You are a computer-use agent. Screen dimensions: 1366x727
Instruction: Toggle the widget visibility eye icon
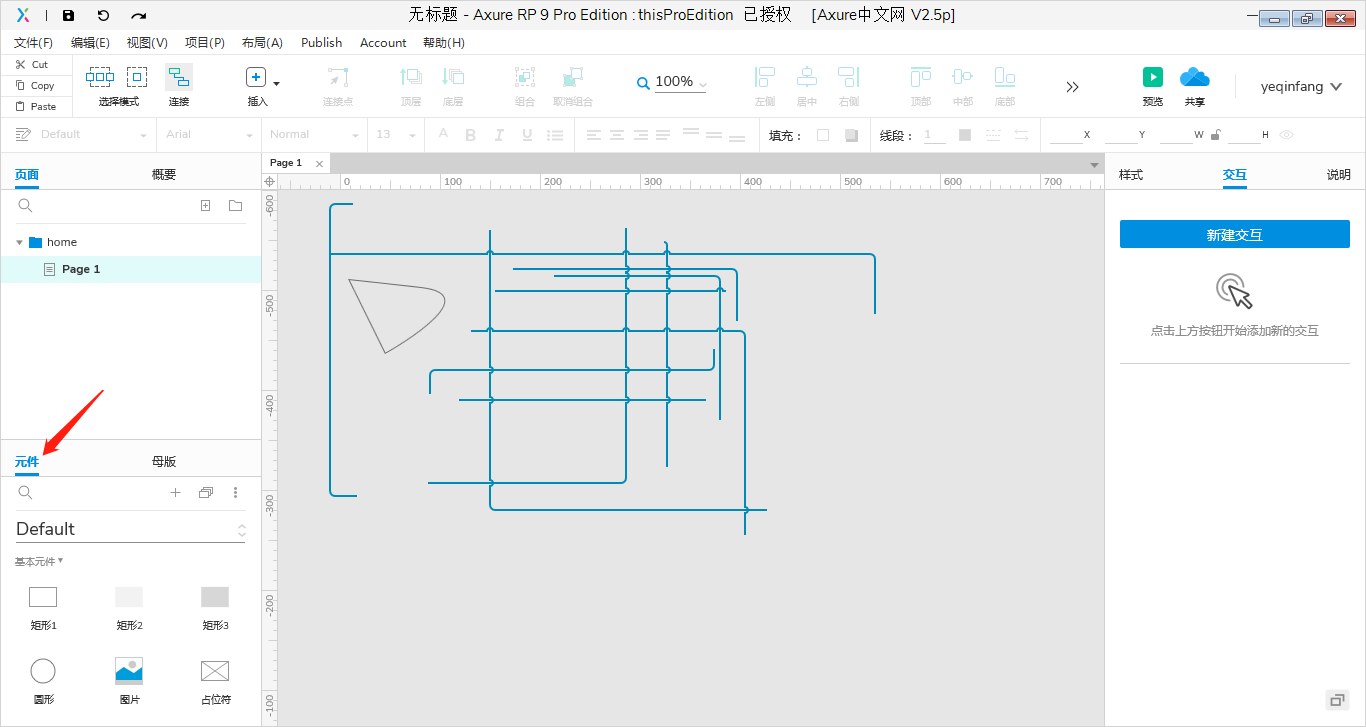click(1287, 135)
